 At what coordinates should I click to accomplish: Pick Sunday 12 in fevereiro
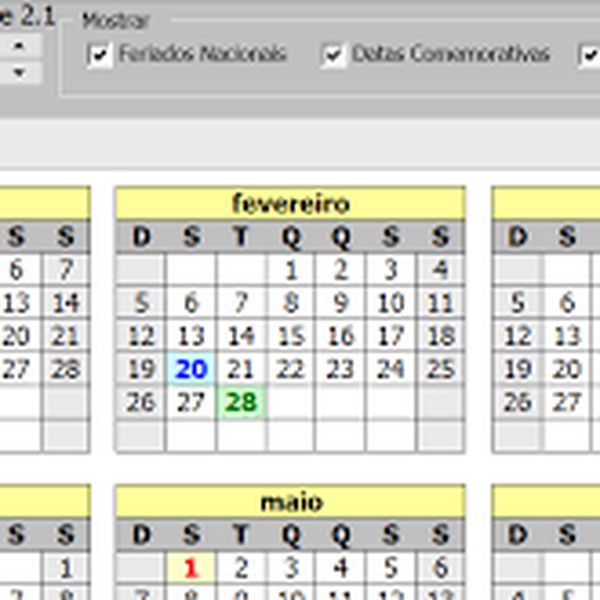pos(141,336)
